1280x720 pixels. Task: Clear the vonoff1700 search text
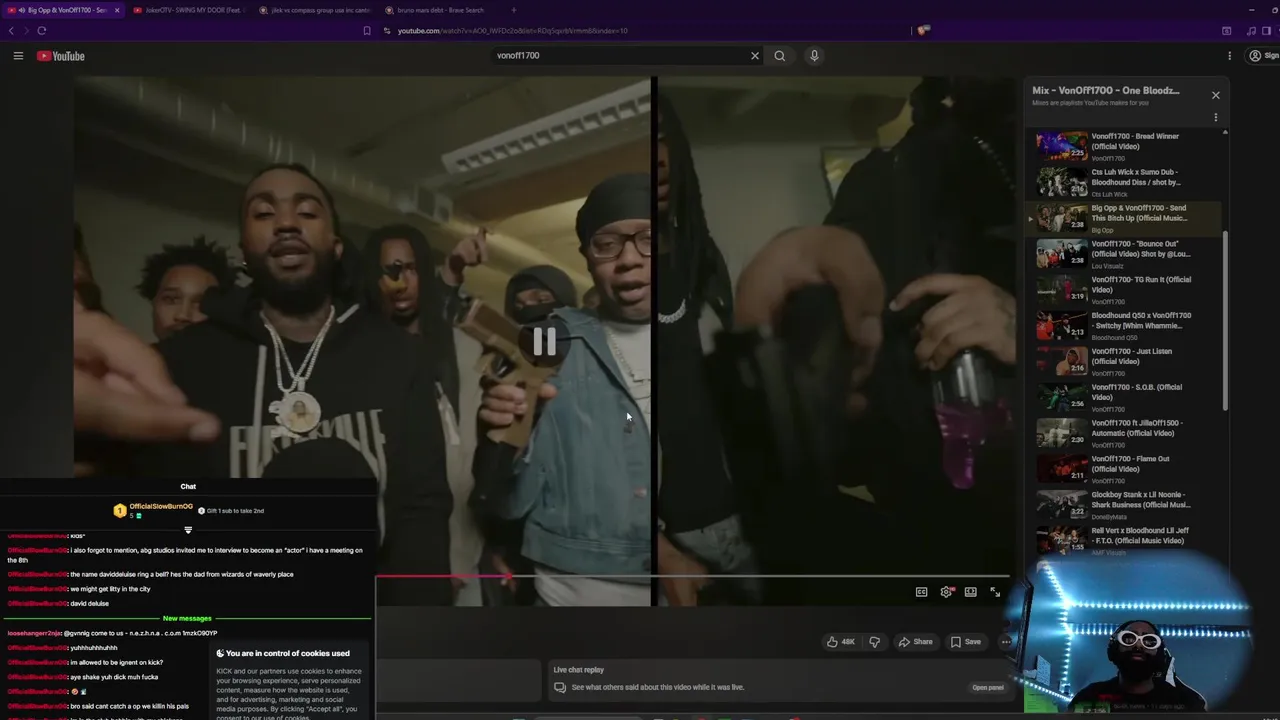755,56
